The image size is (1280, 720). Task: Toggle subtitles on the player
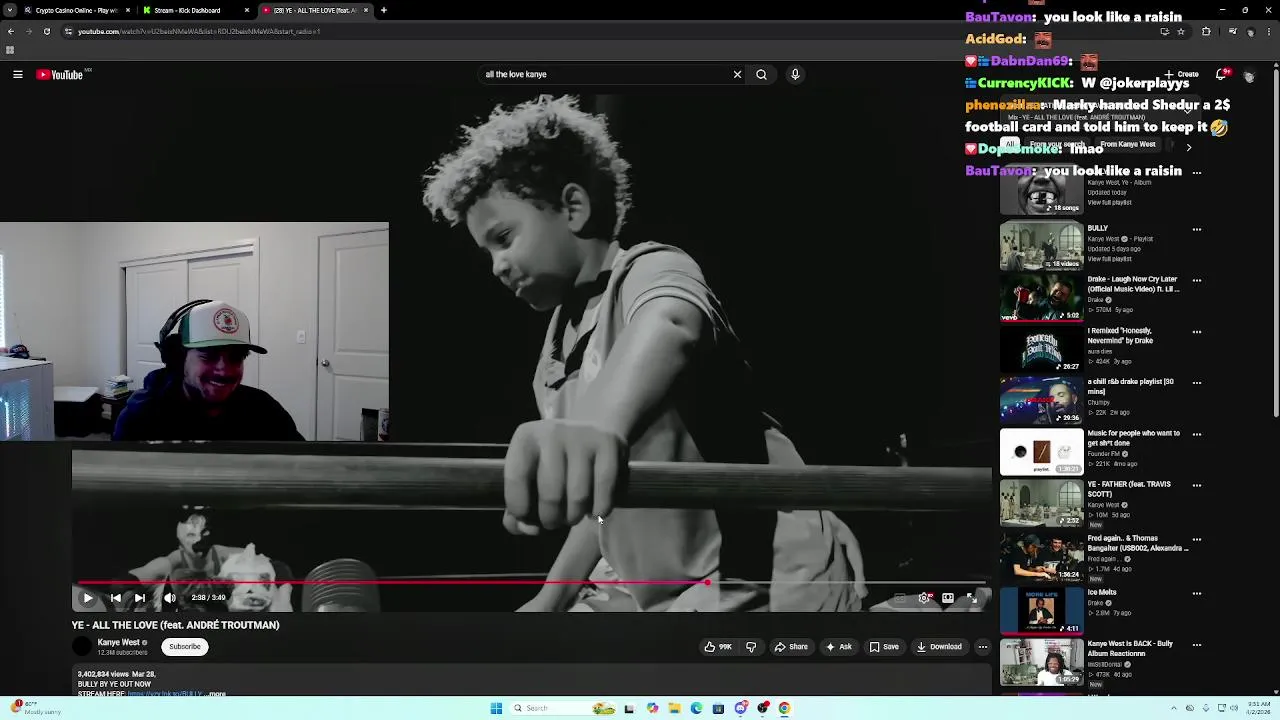click(x=900, y=598)
